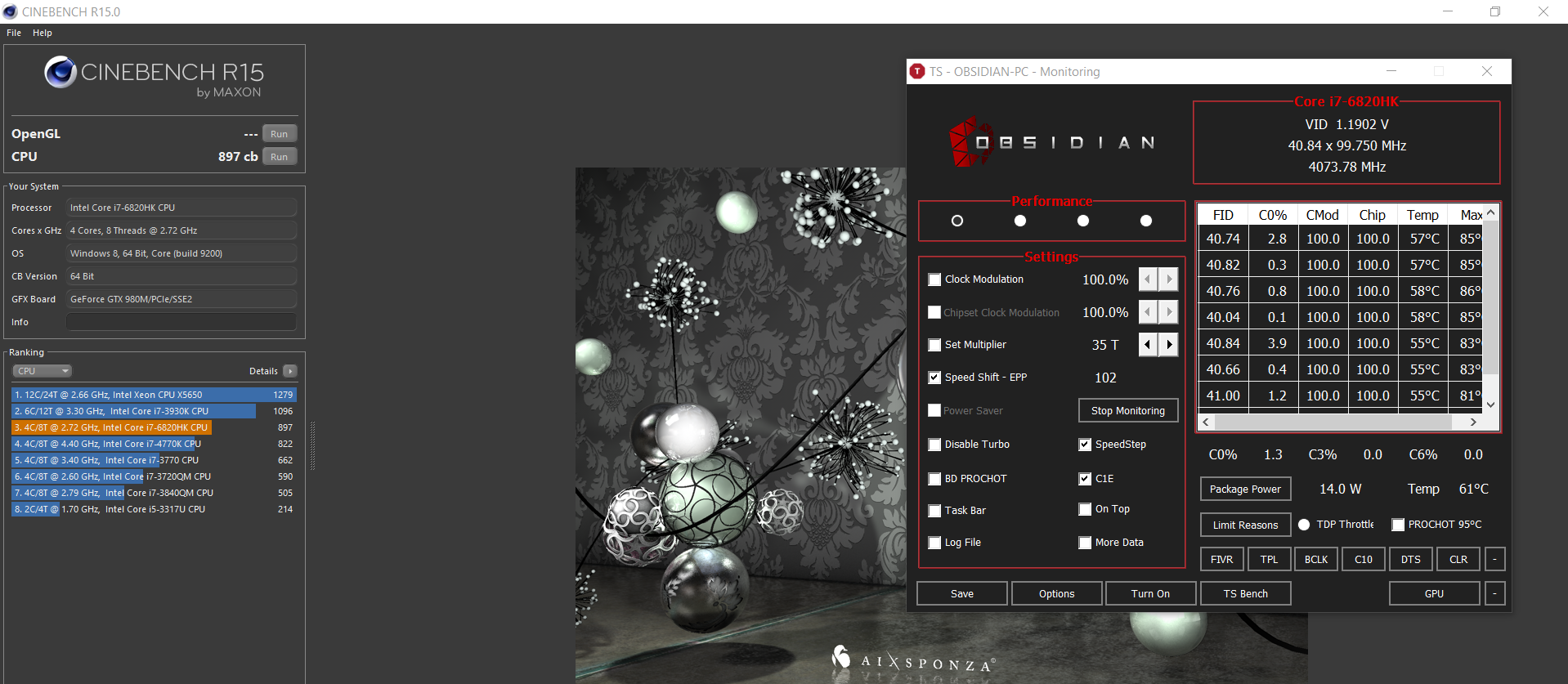The height and width of the screenshot is (684, 1568).
Task: Open the FIVR settings
Action: 1221,559
